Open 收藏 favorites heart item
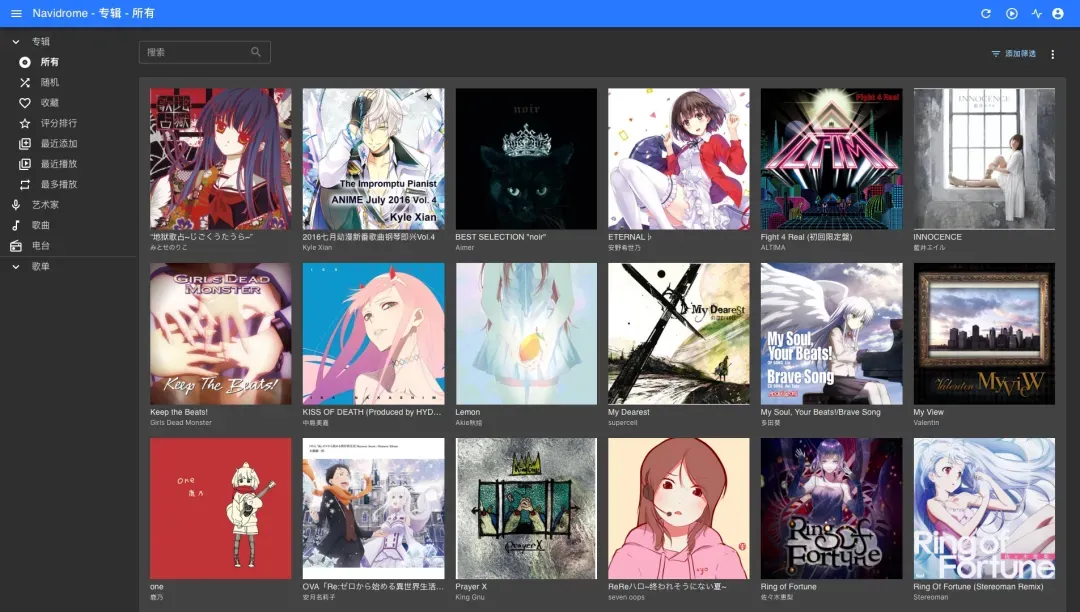Viewport: 1080px width, 612px height. click(49, 103)
